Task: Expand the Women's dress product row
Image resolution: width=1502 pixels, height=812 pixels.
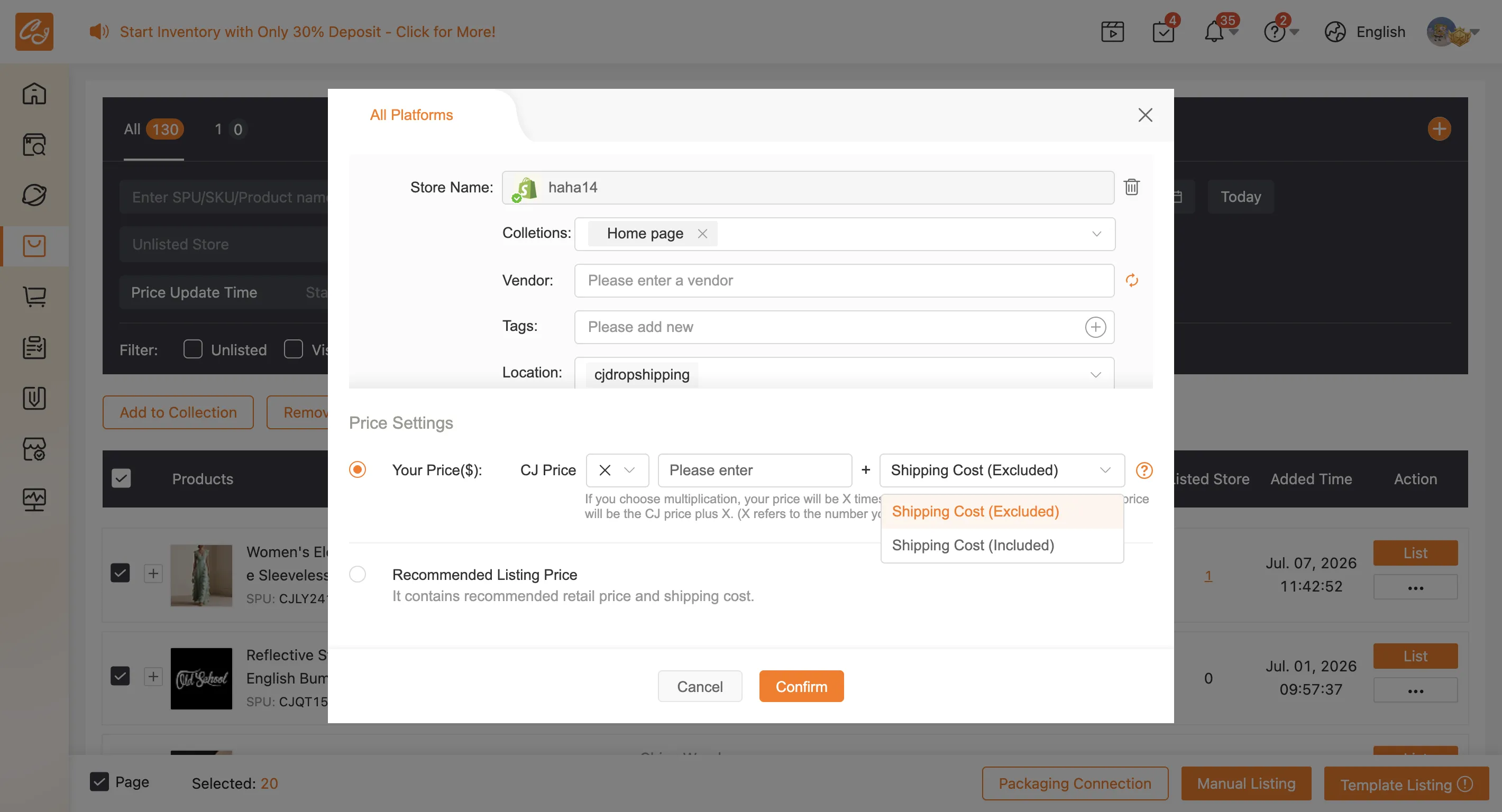Action: tap(153, 574)
